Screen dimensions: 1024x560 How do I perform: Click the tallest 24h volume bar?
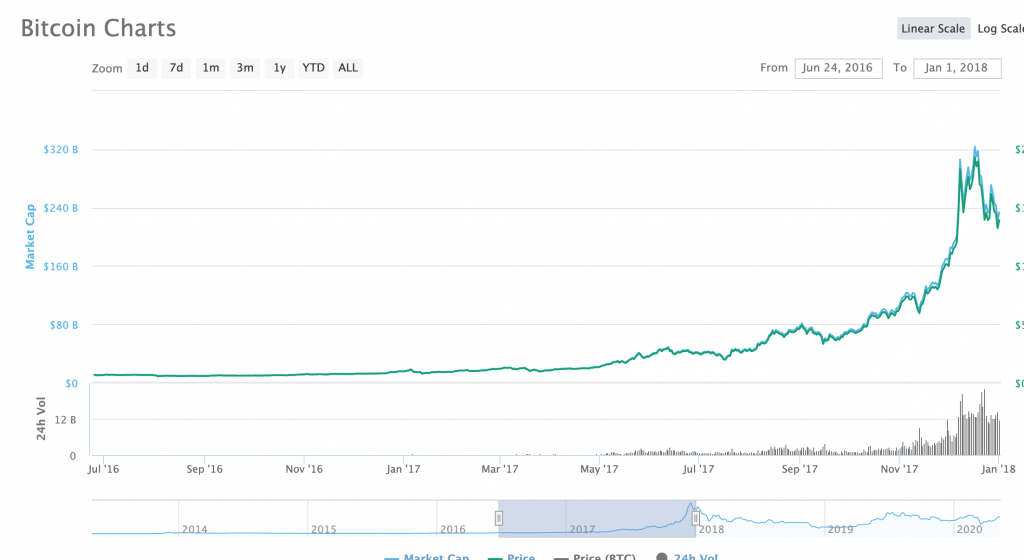point(984,422)
